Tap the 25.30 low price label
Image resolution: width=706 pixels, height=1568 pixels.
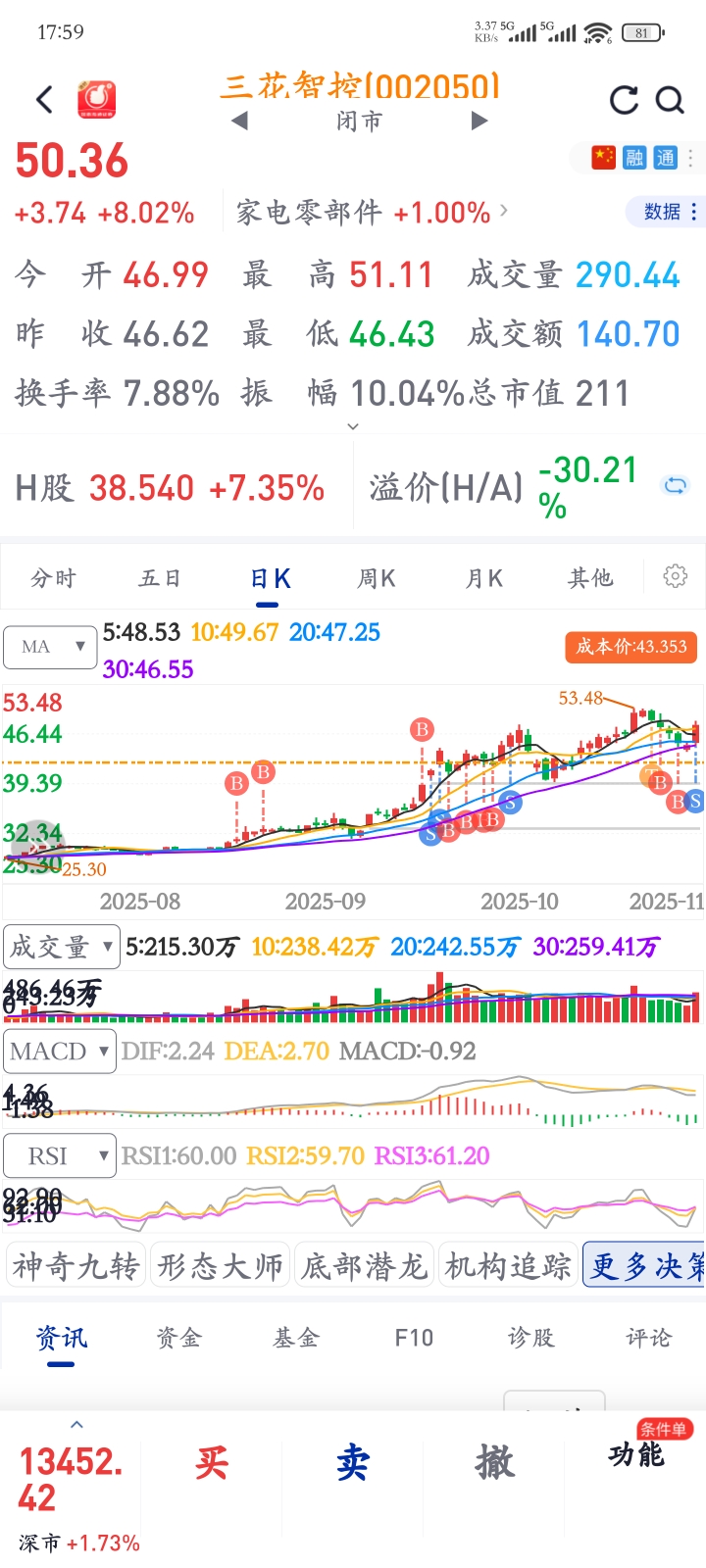[84, 869]
